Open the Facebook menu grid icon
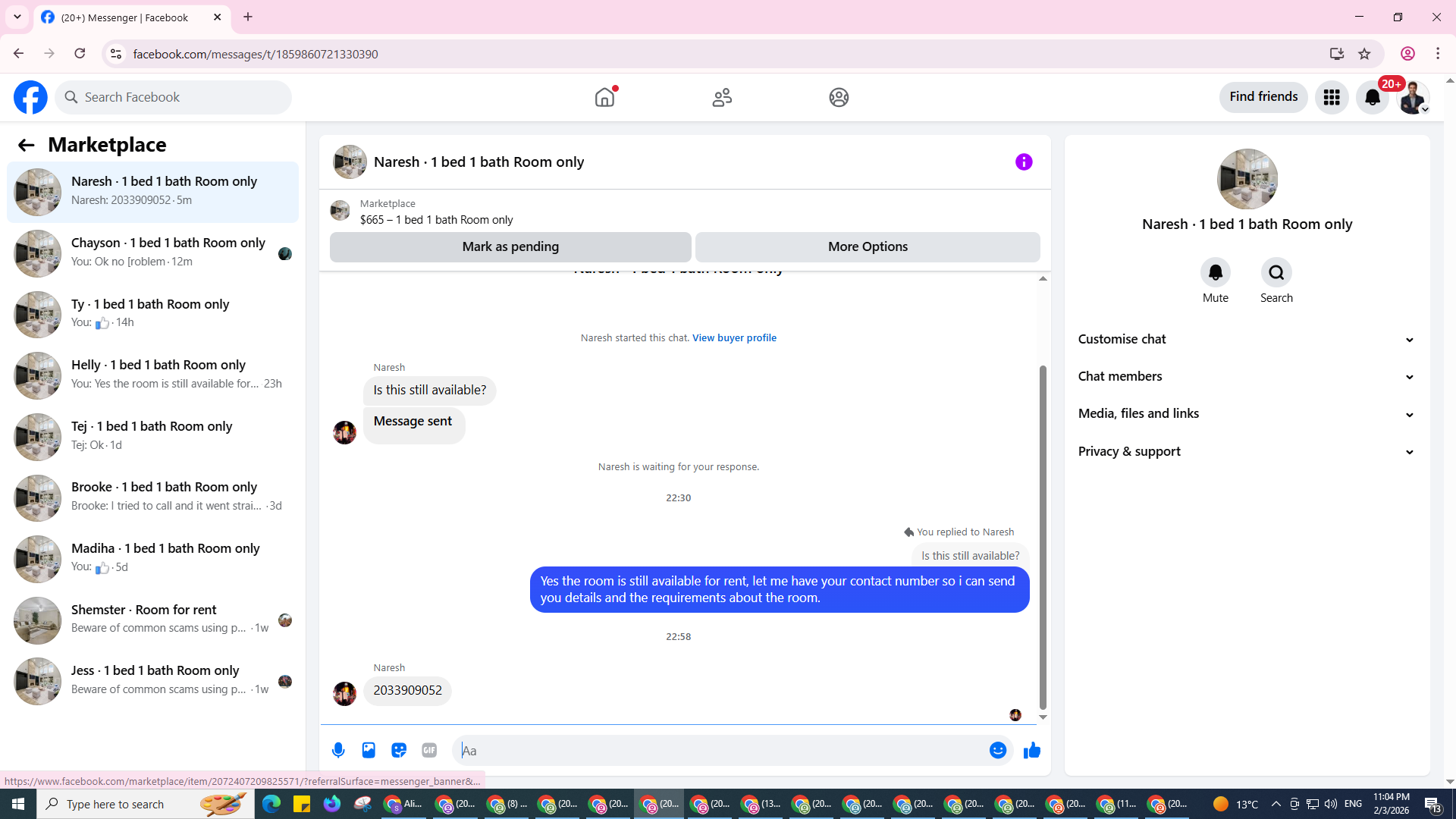This screenshot has width=1456, height=819. tap(1332, 97)
